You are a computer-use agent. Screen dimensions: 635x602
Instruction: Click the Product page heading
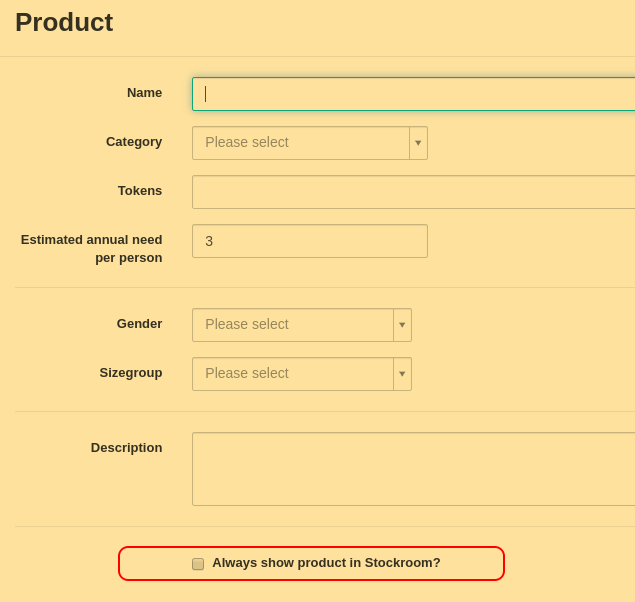[x=64, y=22]
